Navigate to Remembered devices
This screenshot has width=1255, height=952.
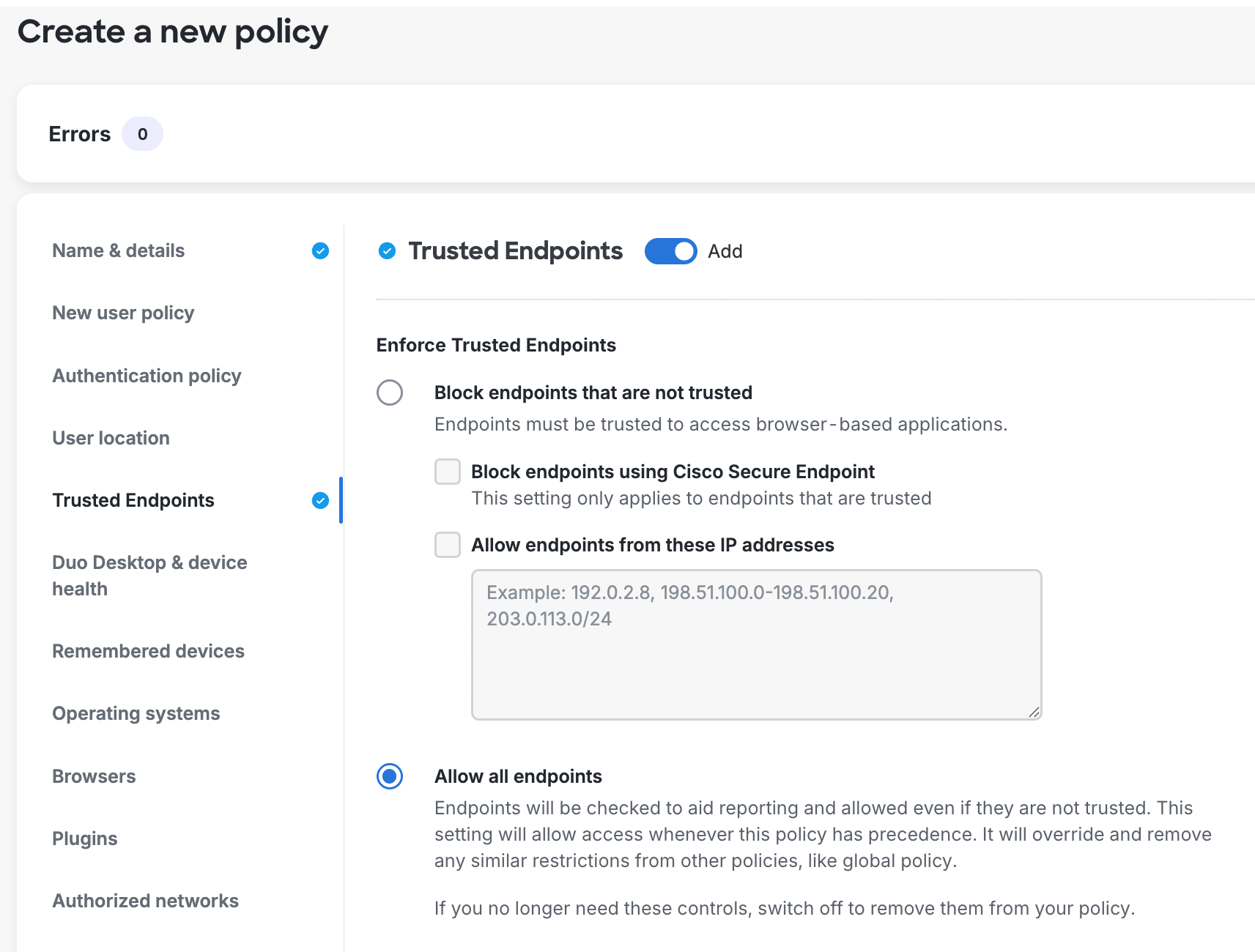[x=148, y=651]
